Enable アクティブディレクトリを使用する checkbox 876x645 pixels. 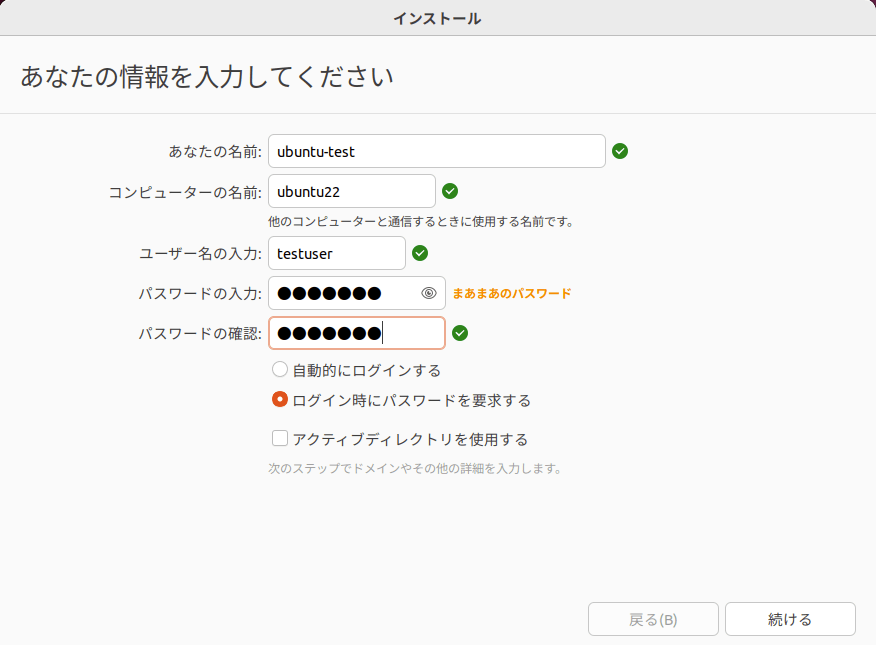[x=279, y=438]
